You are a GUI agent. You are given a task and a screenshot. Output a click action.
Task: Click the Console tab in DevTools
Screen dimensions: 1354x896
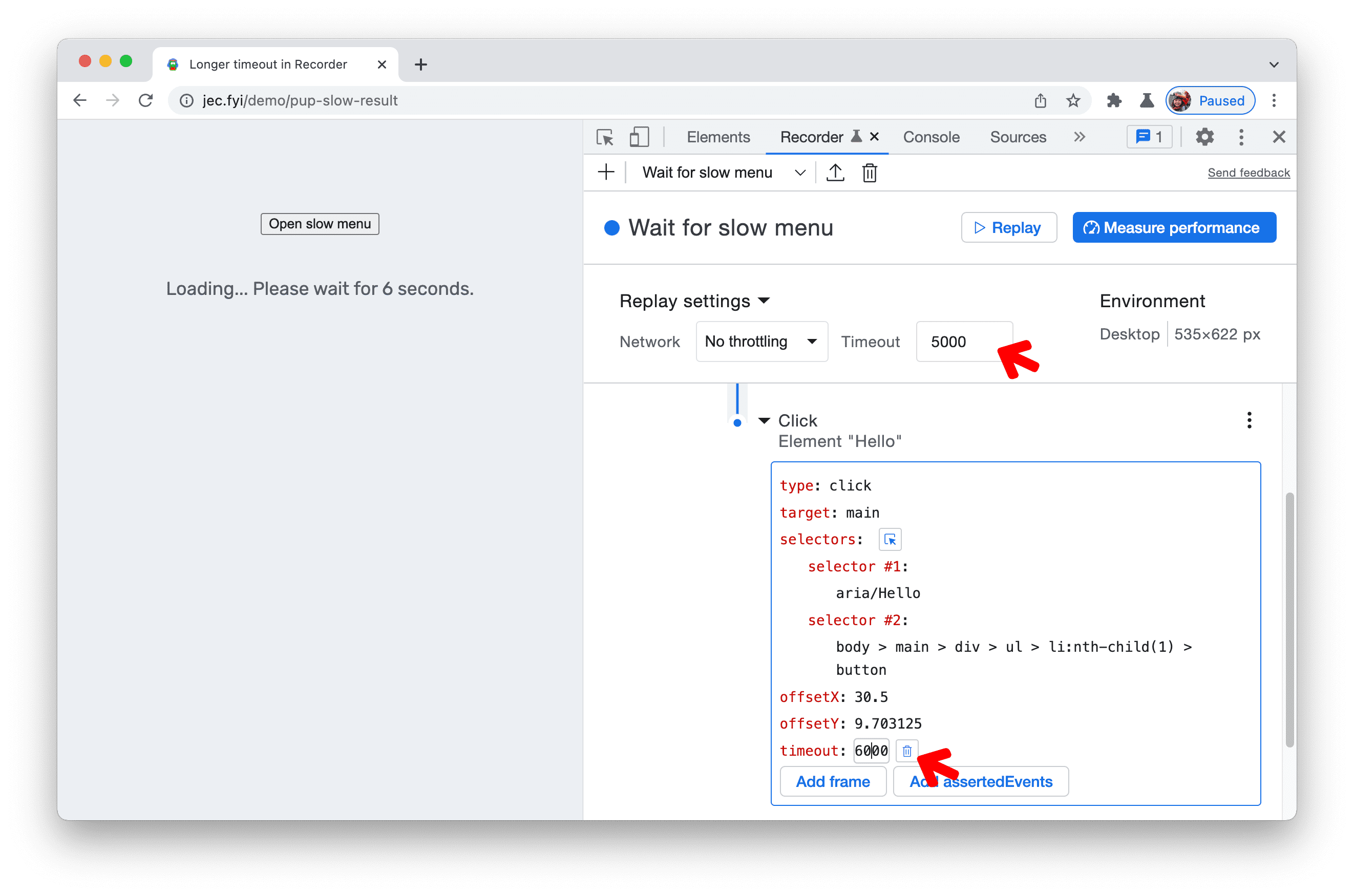point(929,136)
